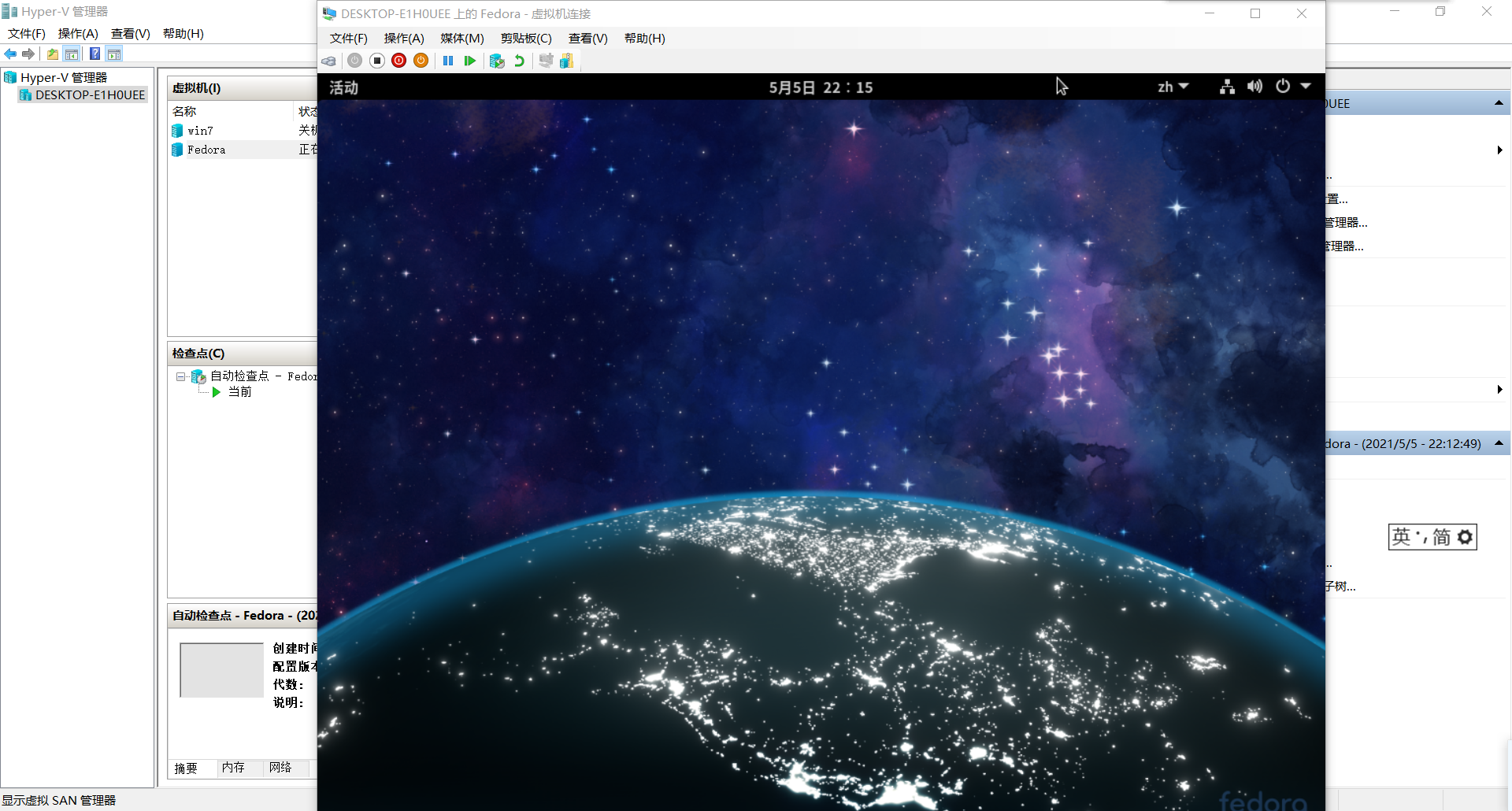Collapse the 自动检查点 tree node
1512x811 pixels.
click(180, 377)
